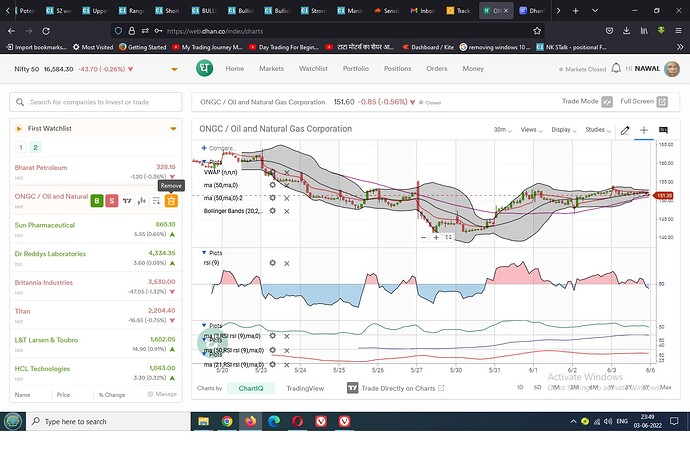Screen dimensions: 690x451
Task: Go to Portfolio menu
Action: tap(356, 68)
